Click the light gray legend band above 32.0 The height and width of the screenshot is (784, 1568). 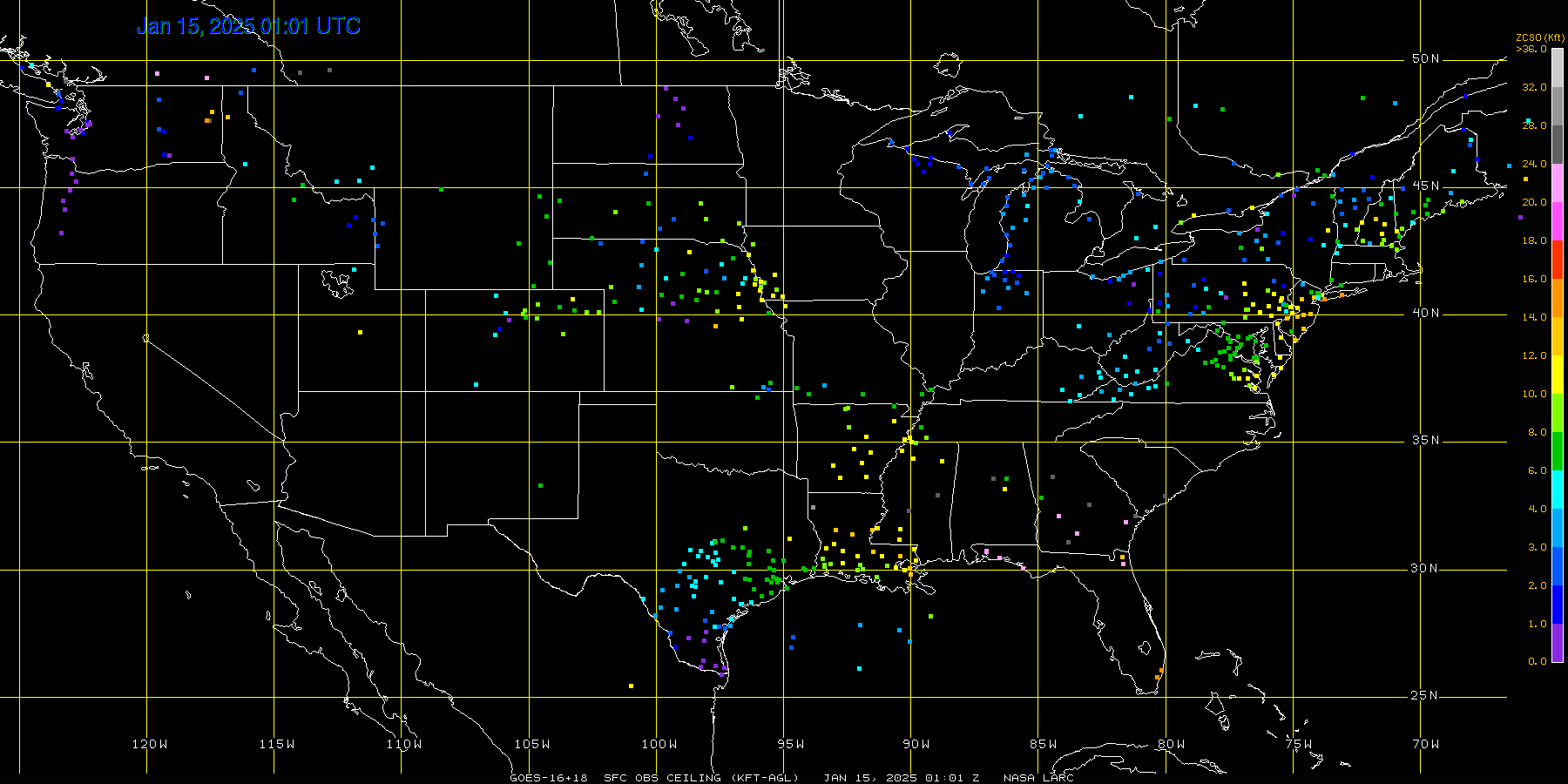[1558, 68]
